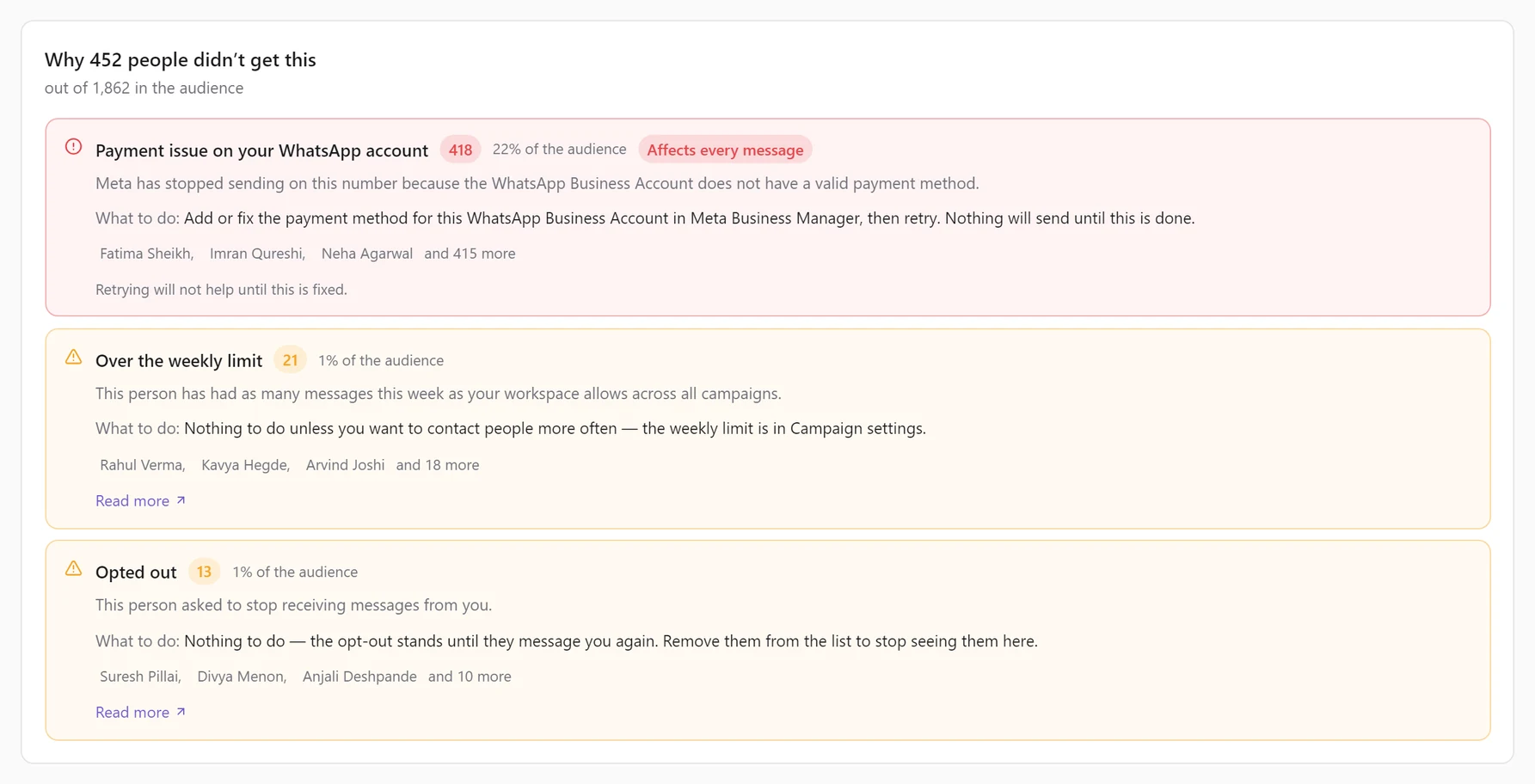Image resolution: width=1535 pixels, height=784 pixels.
Task: Click the 13 count badge
Action: pyautogui.click(x=204, y=572)
